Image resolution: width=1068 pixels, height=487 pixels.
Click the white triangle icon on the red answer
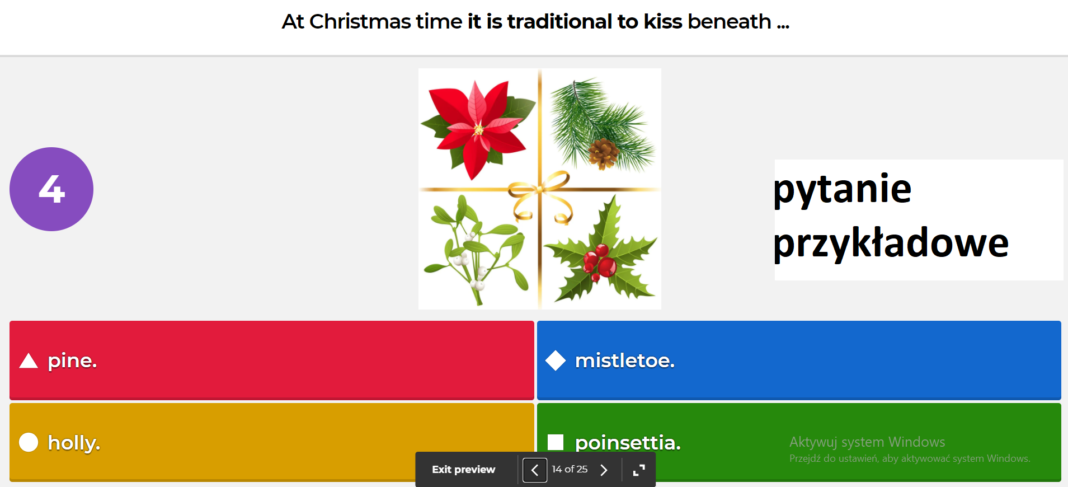29,361
